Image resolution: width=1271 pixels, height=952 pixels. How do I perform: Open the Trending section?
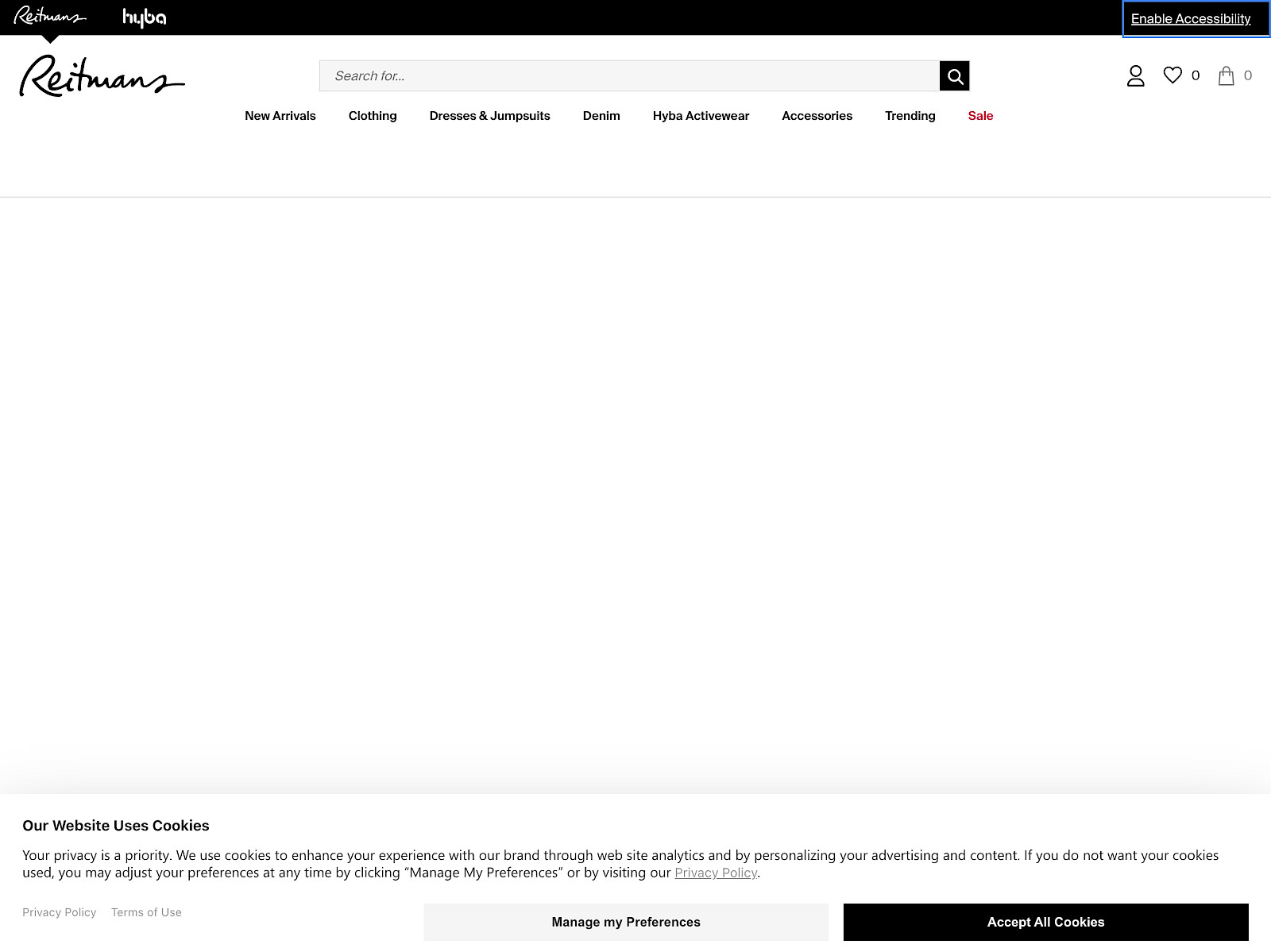point(910,115)
